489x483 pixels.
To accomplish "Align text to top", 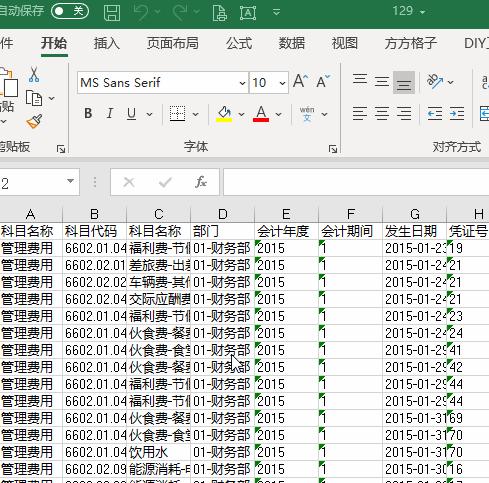I will [360, 81].
